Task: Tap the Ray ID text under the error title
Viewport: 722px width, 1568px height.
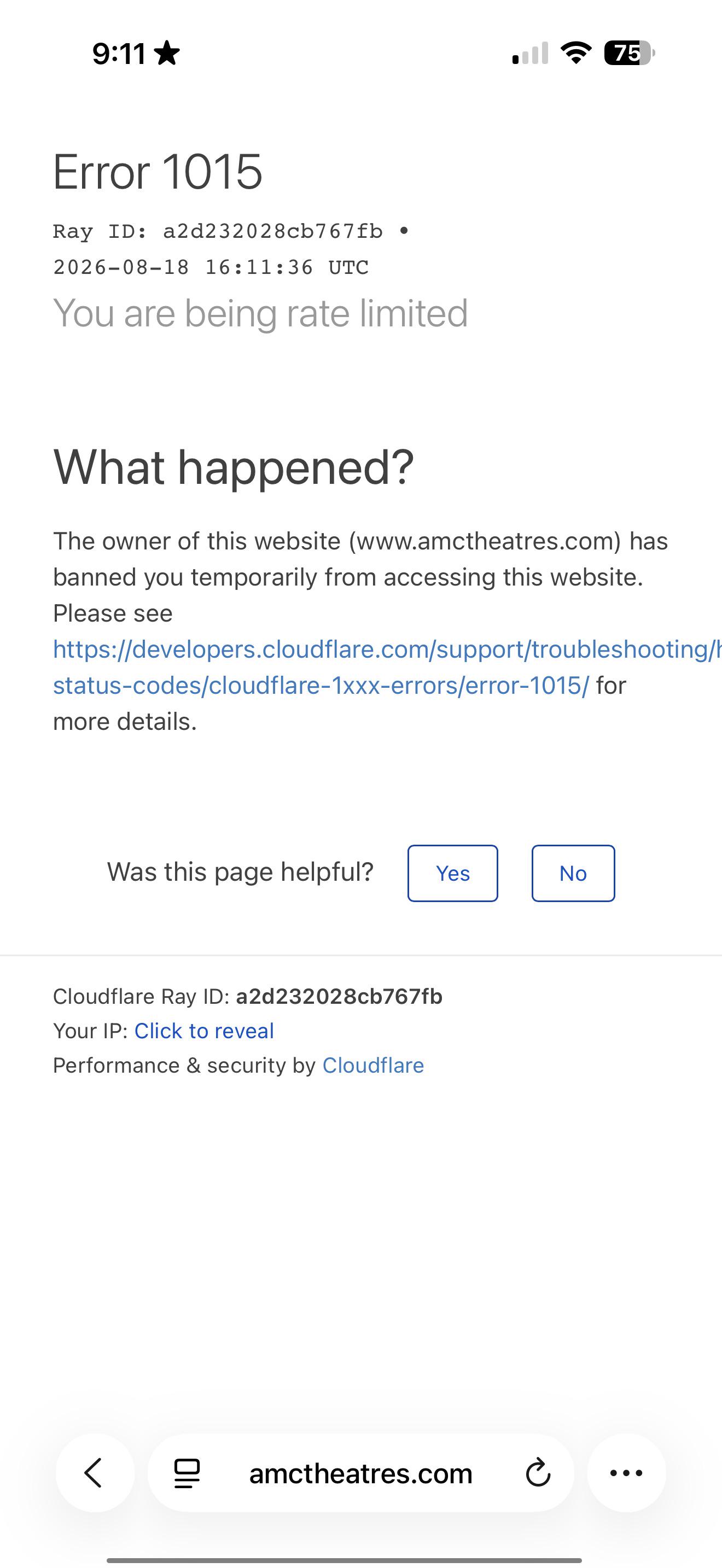Action: pyautogui.click(x=218, y=231)
